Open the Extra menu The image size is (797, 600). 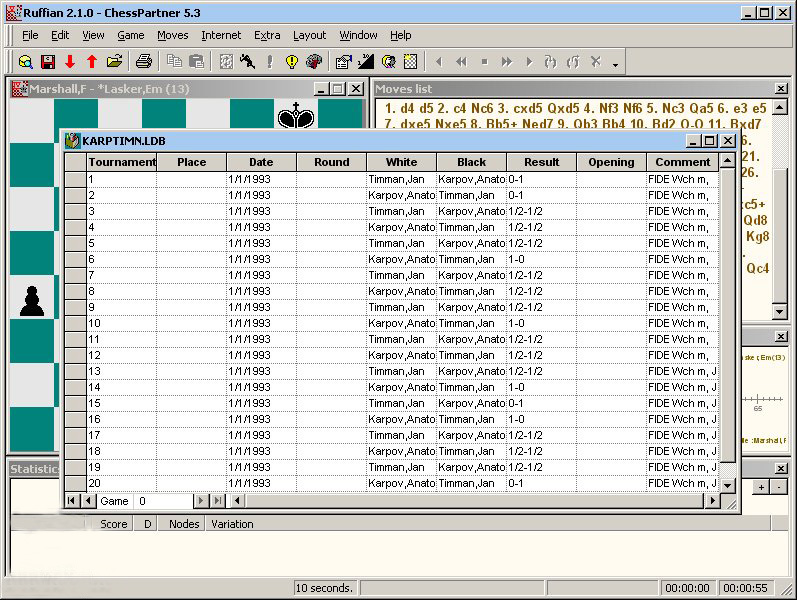[267, 35]
